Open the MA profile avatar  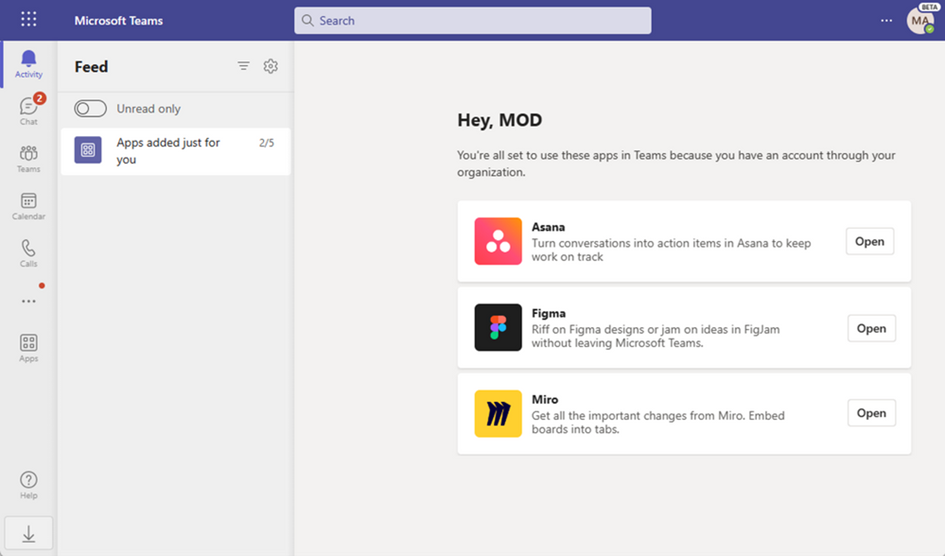click(920, 20)
